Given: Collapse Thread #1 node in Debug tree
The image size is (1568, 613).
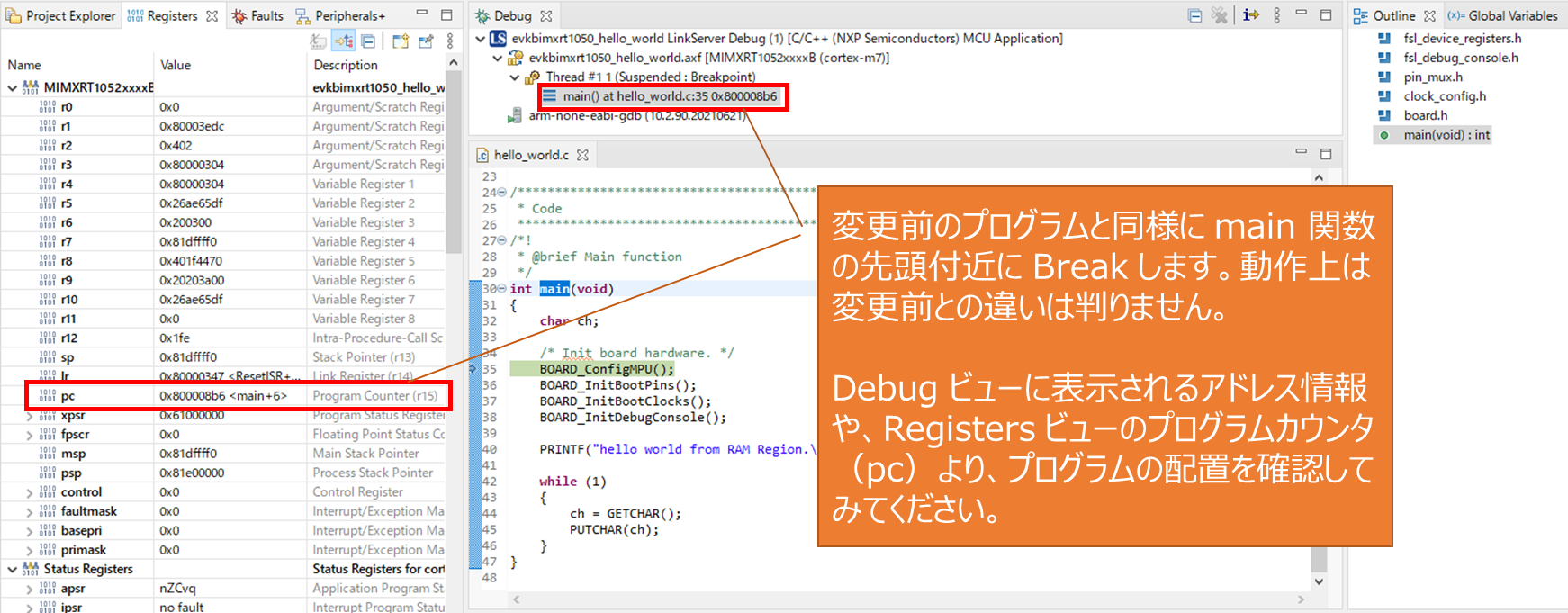Looking at the screenshot, I should [515, 77].
